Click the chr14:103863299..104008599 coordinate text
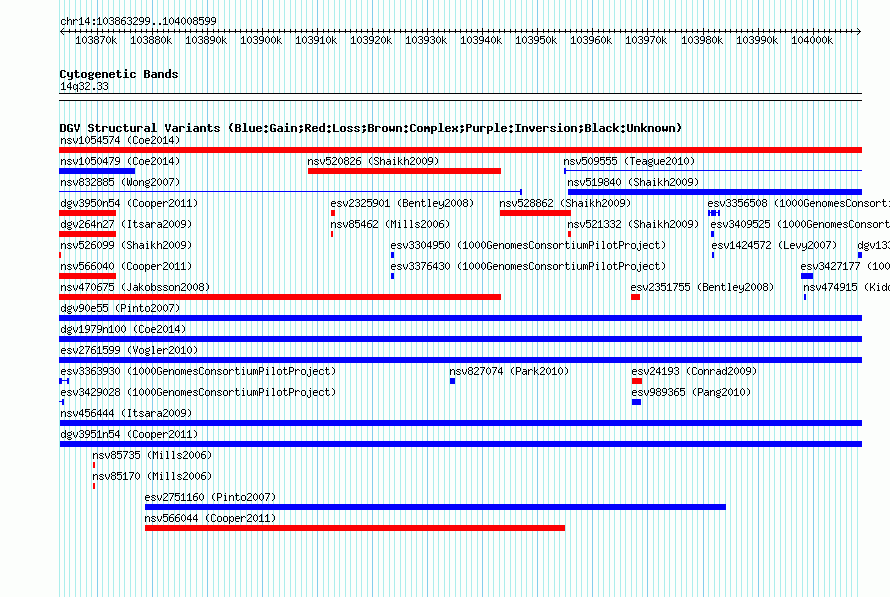 click(x=138, y=21)
